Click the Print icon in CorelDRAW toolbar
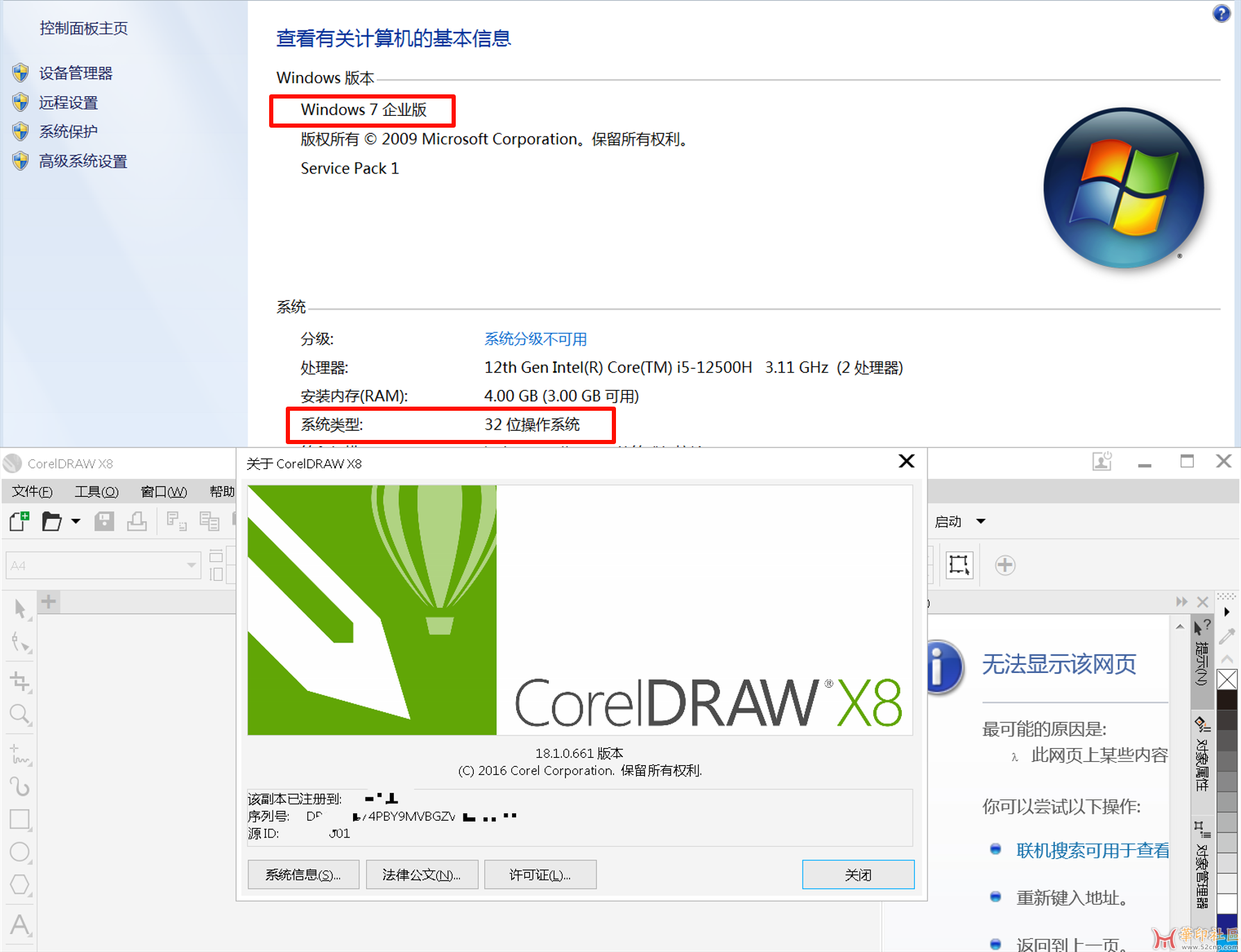This screenshot has width=1241, height=952. click(x=137, y=520)
